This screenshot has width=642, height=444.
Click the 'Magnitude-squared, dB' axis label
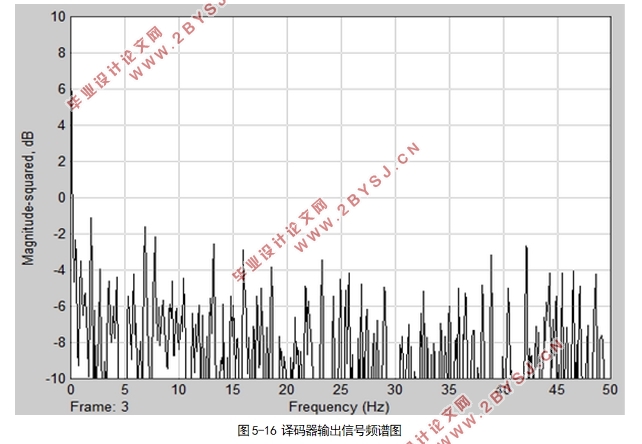(x=28, y=199)
